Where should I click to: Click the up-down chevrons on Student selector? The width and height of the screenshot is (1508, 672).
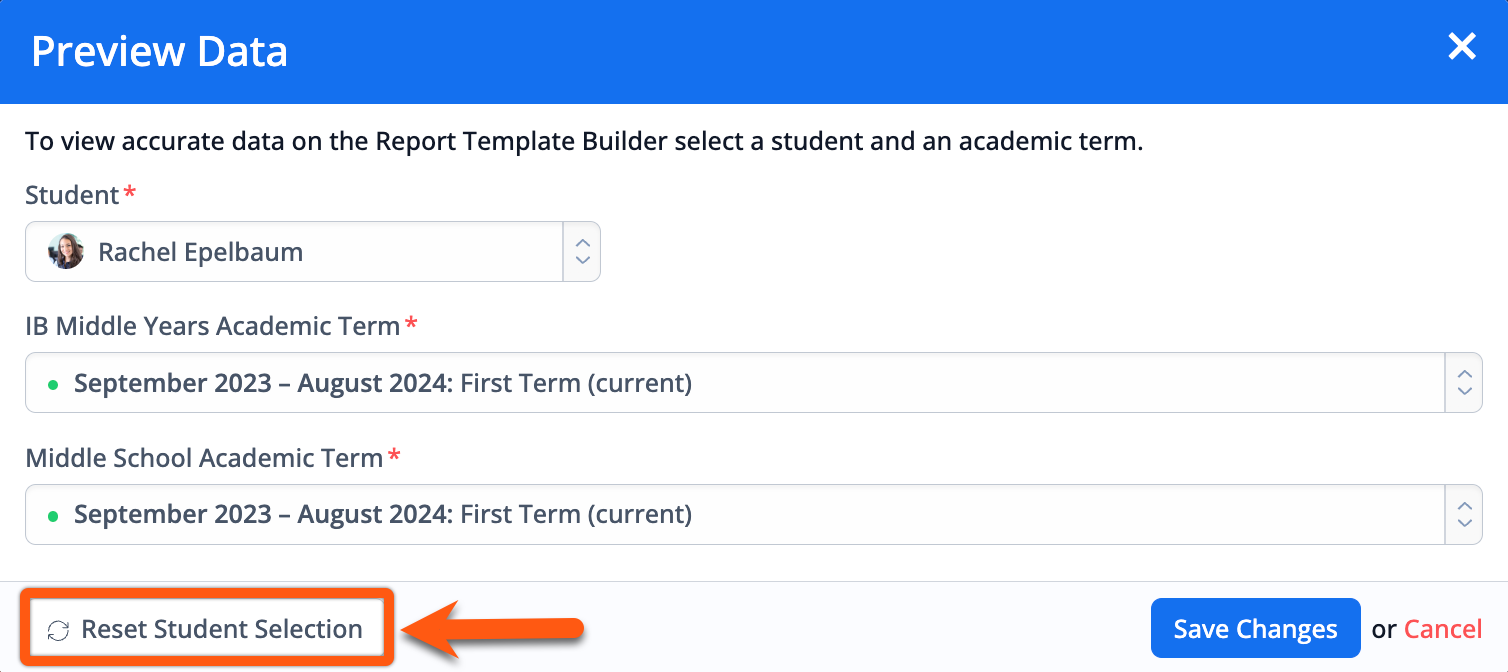[582, 252]
